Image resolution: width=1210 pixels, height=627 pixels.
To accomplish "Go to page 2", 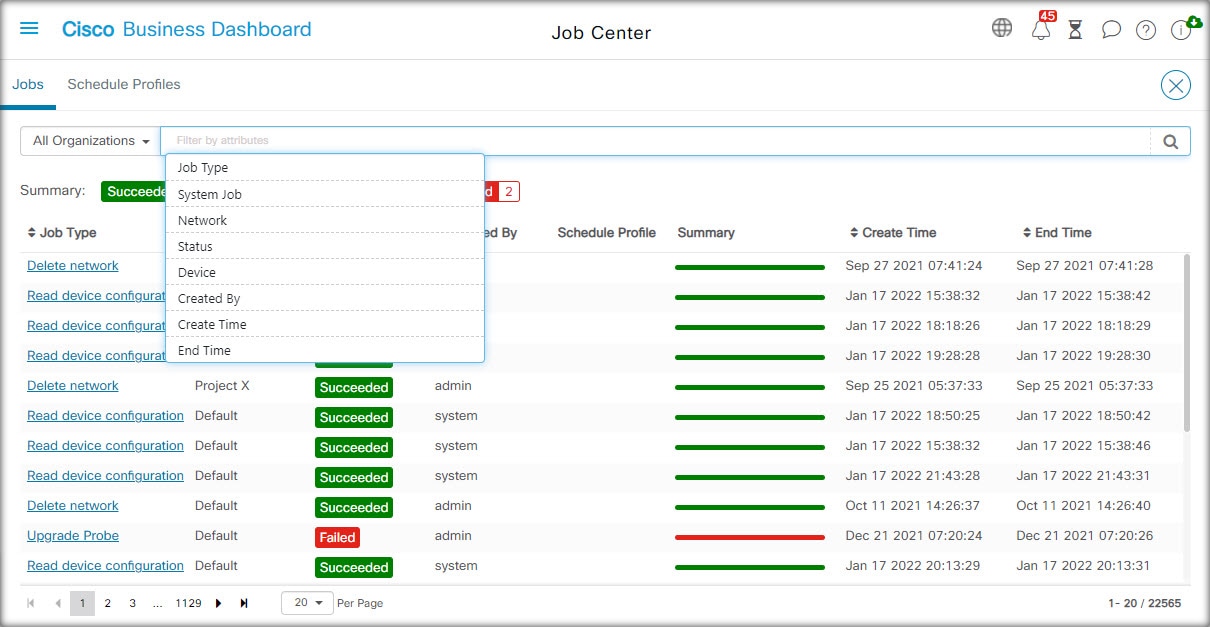I will 108,603.
